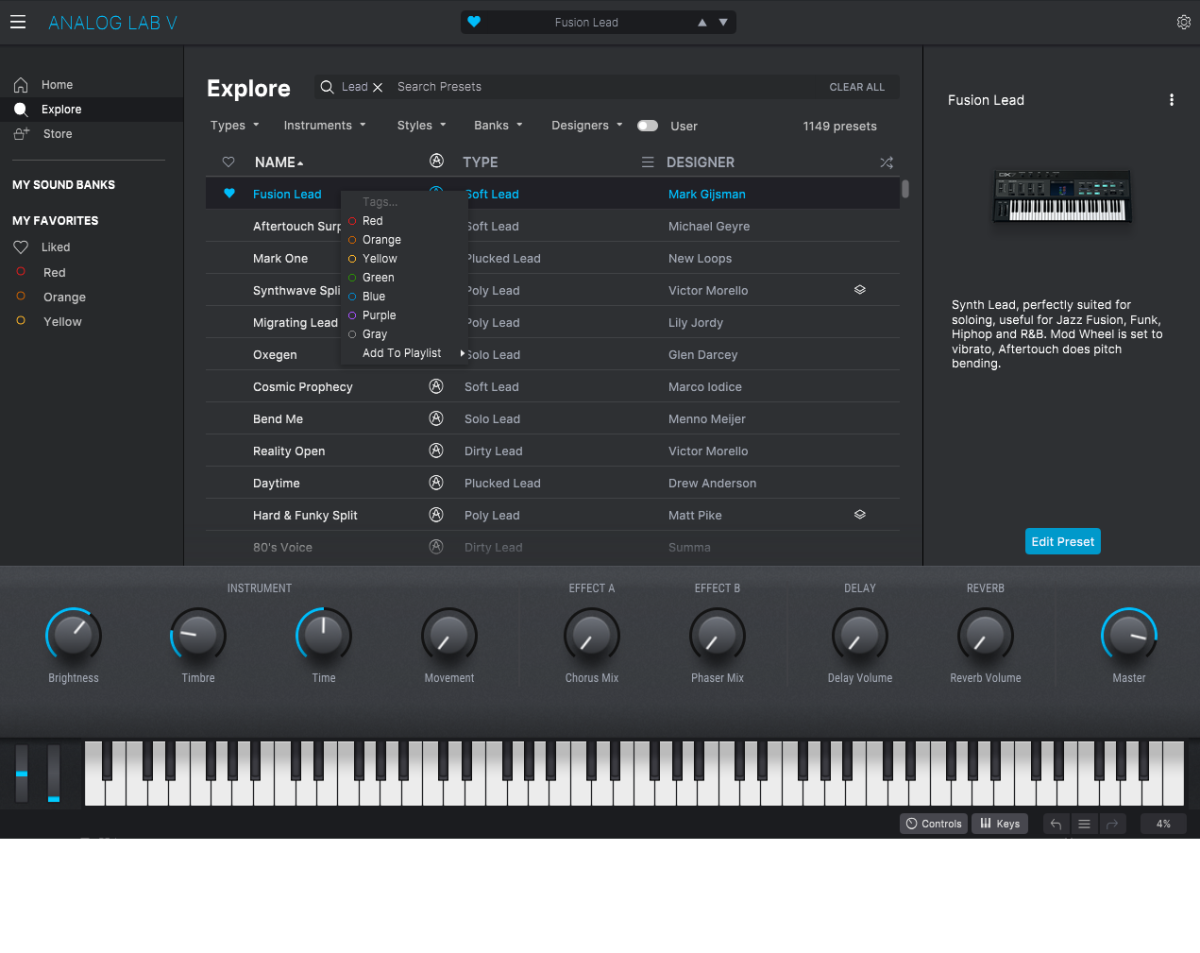1200x953 pixels.
Task: Expand the Types filter dropdown
Action: pos(235,126)
